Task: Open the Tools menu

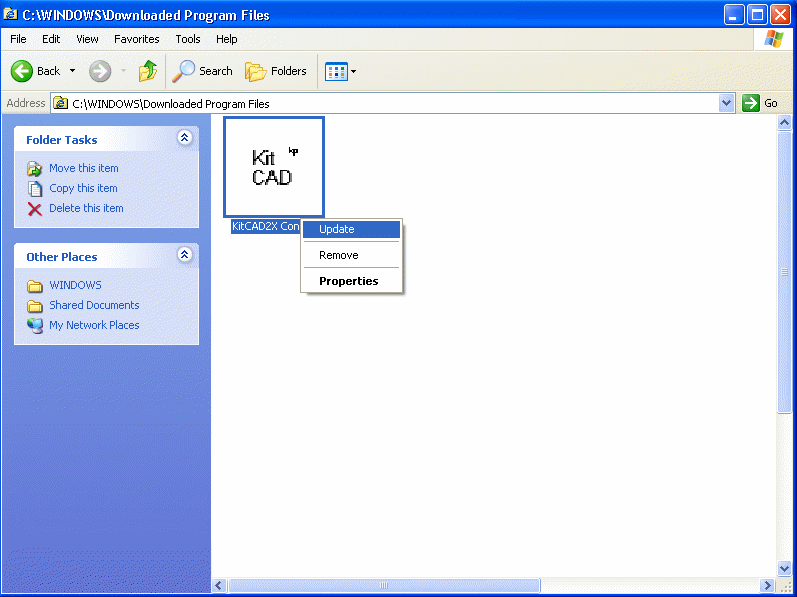Action: coord(188,39)
